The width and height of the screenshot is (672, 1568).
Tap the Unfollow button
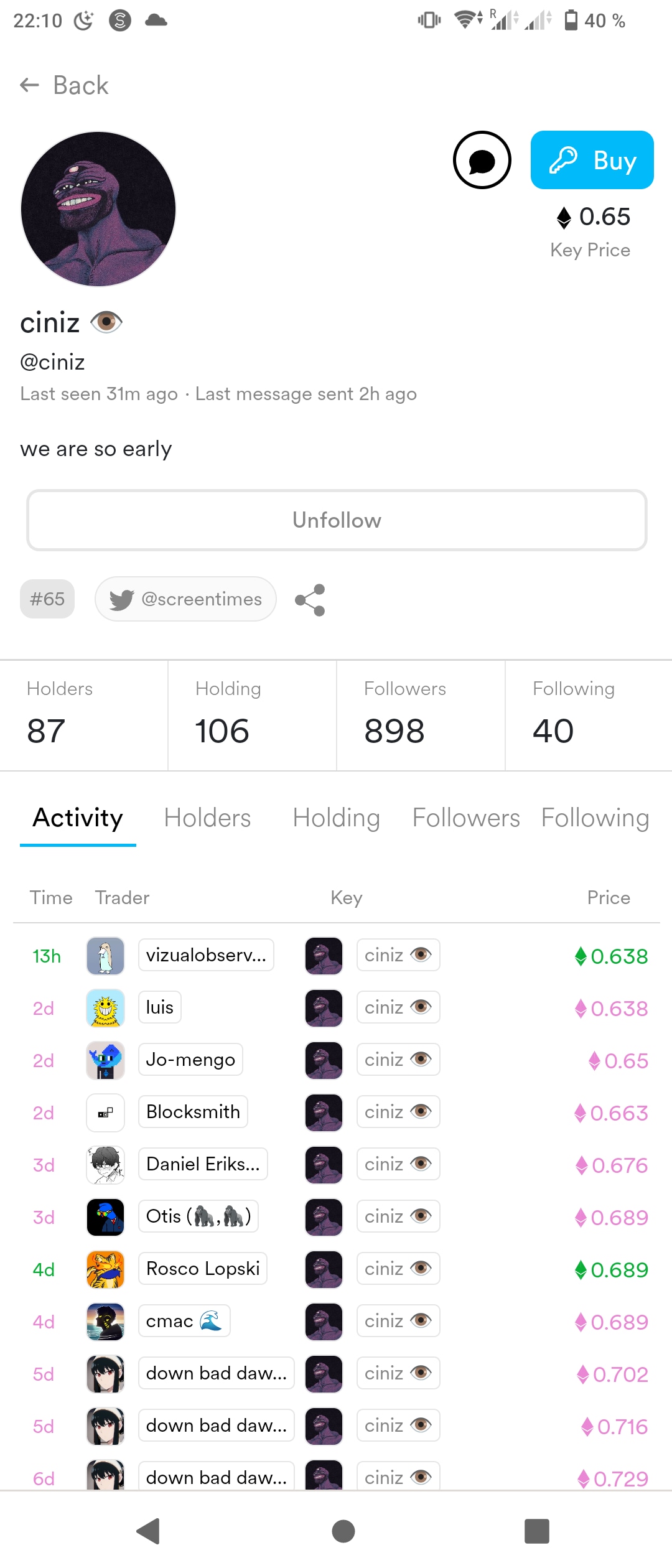pos(337,520)
